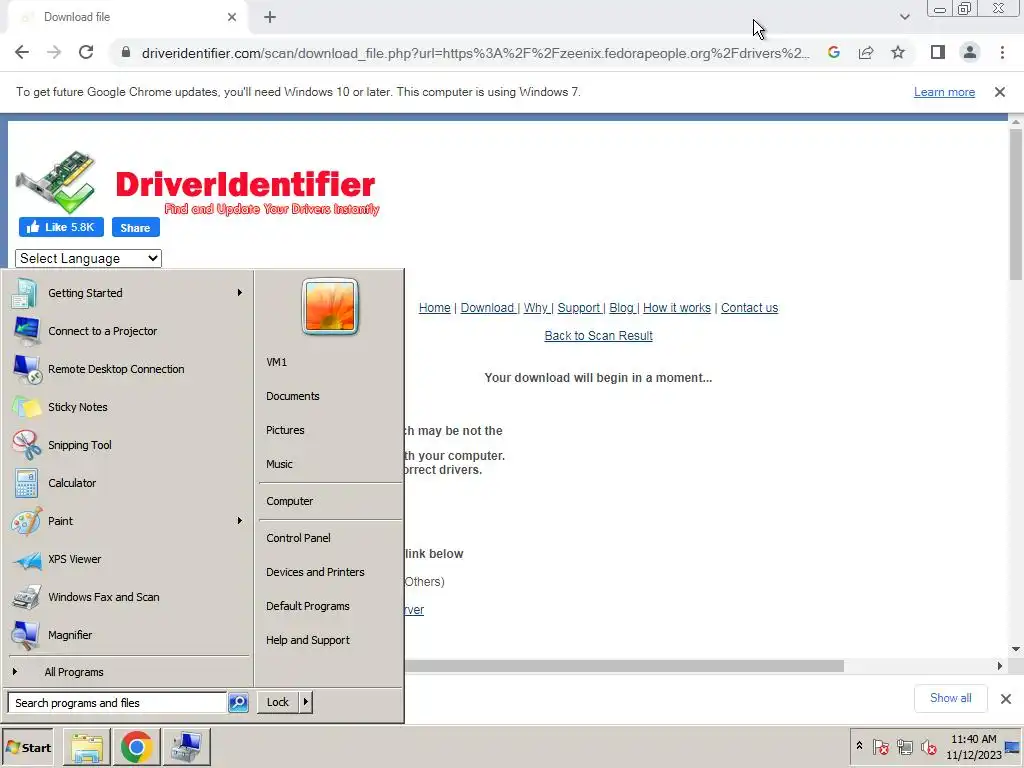Open the third pinned taskbar program
1024x768 pixels.
tap(186, 747)
